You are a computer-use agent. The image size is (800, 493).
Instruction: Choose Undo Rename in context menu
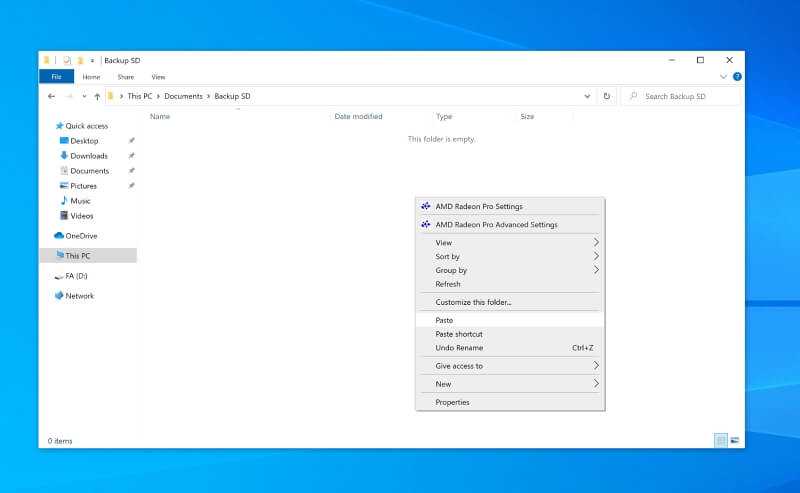510,348
